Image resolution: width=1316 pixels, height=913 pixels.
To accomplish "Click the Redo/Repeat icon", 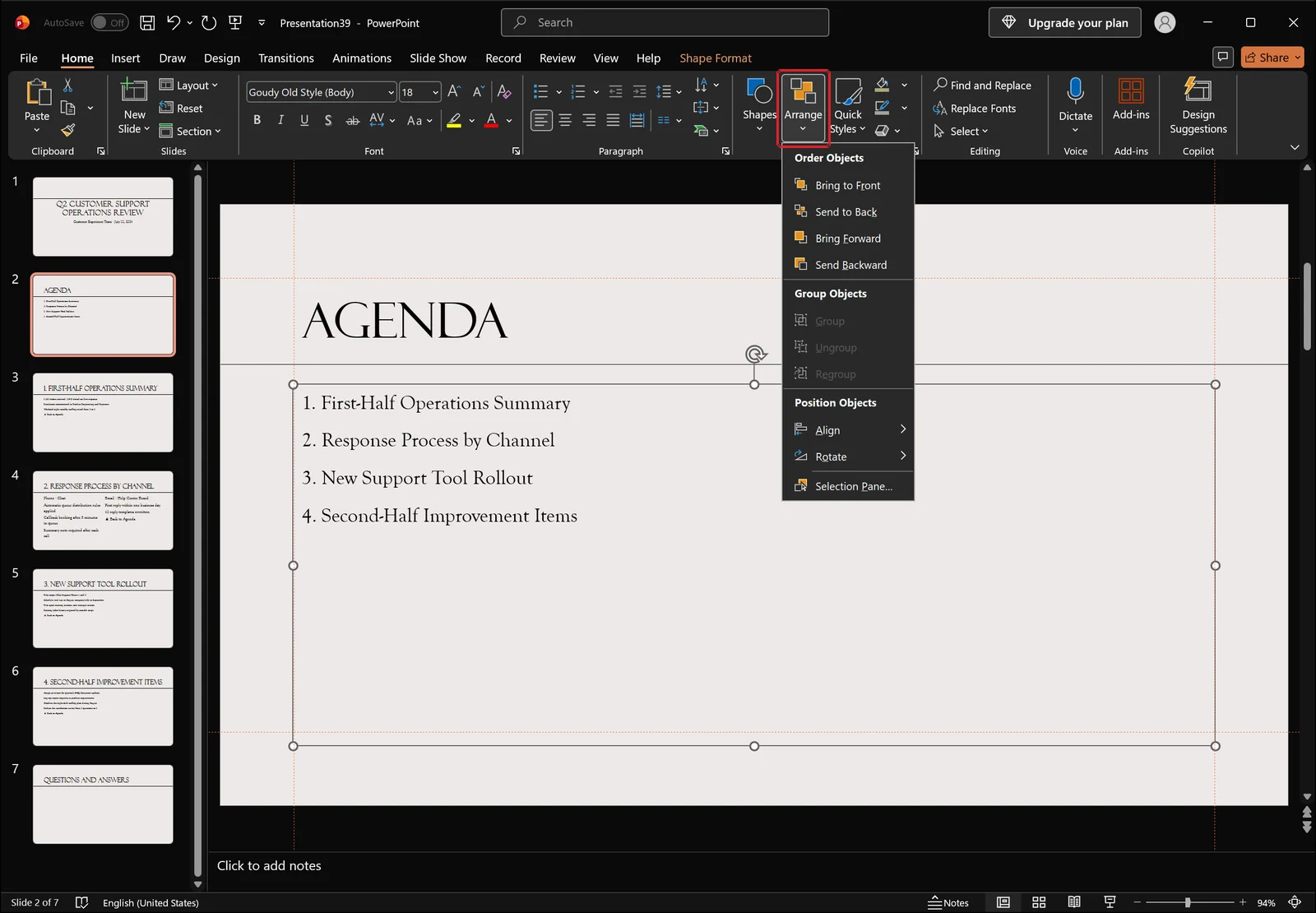I will 209,23.
